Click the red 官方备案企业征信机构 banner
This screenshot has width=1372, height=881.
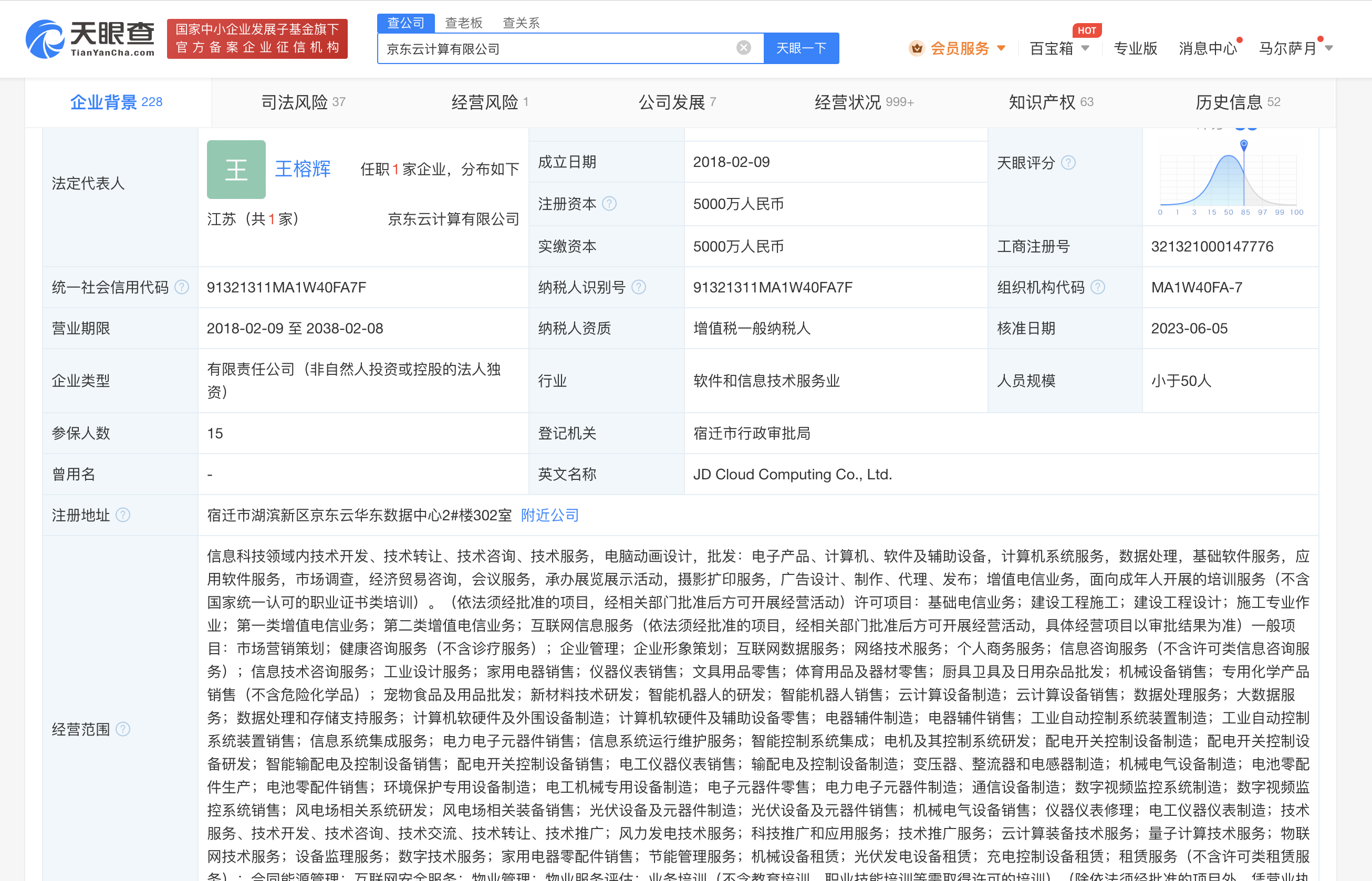(x=257, y=39)
